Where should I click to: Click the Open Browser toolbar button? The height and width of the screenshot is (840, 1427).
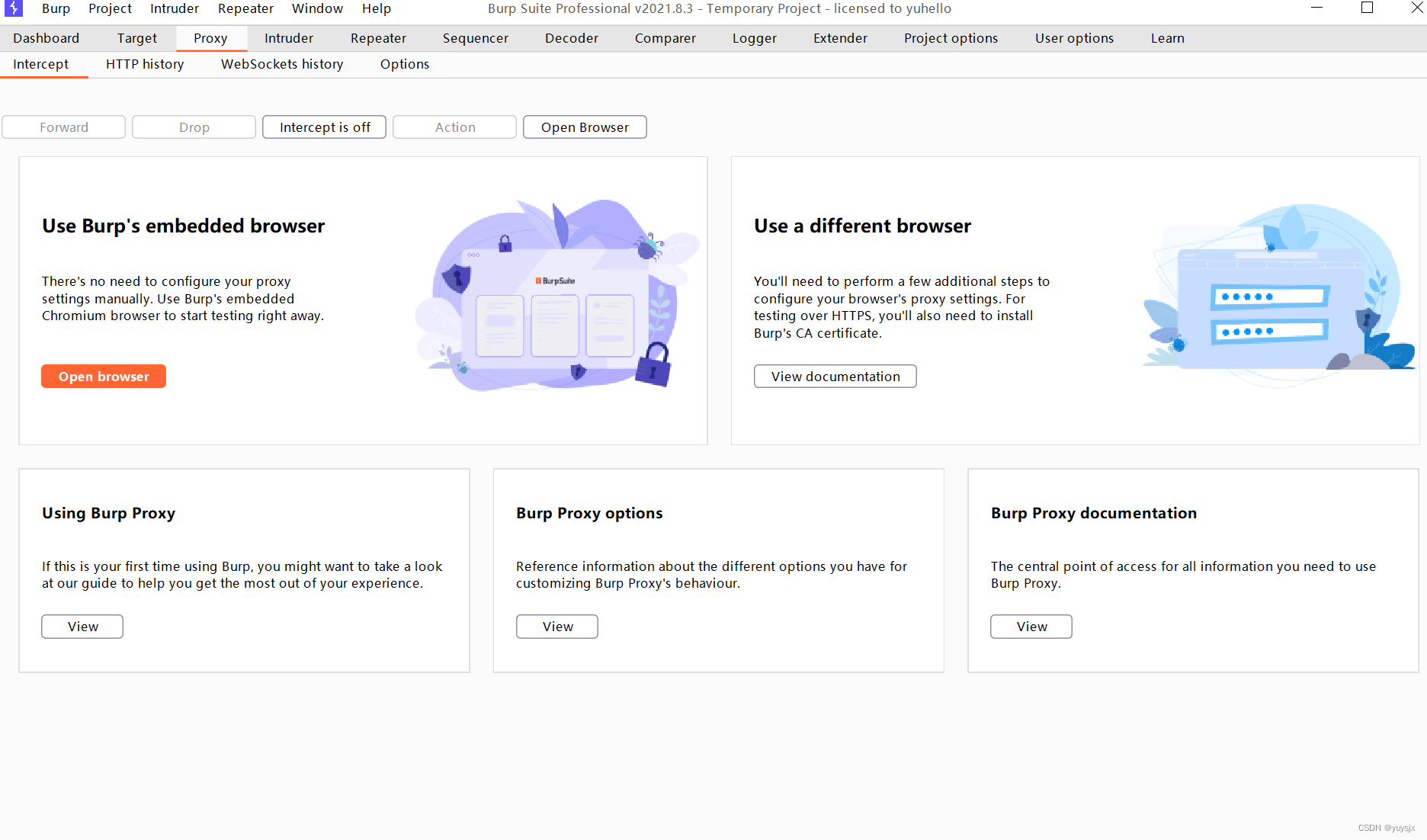tap(585, 127)
